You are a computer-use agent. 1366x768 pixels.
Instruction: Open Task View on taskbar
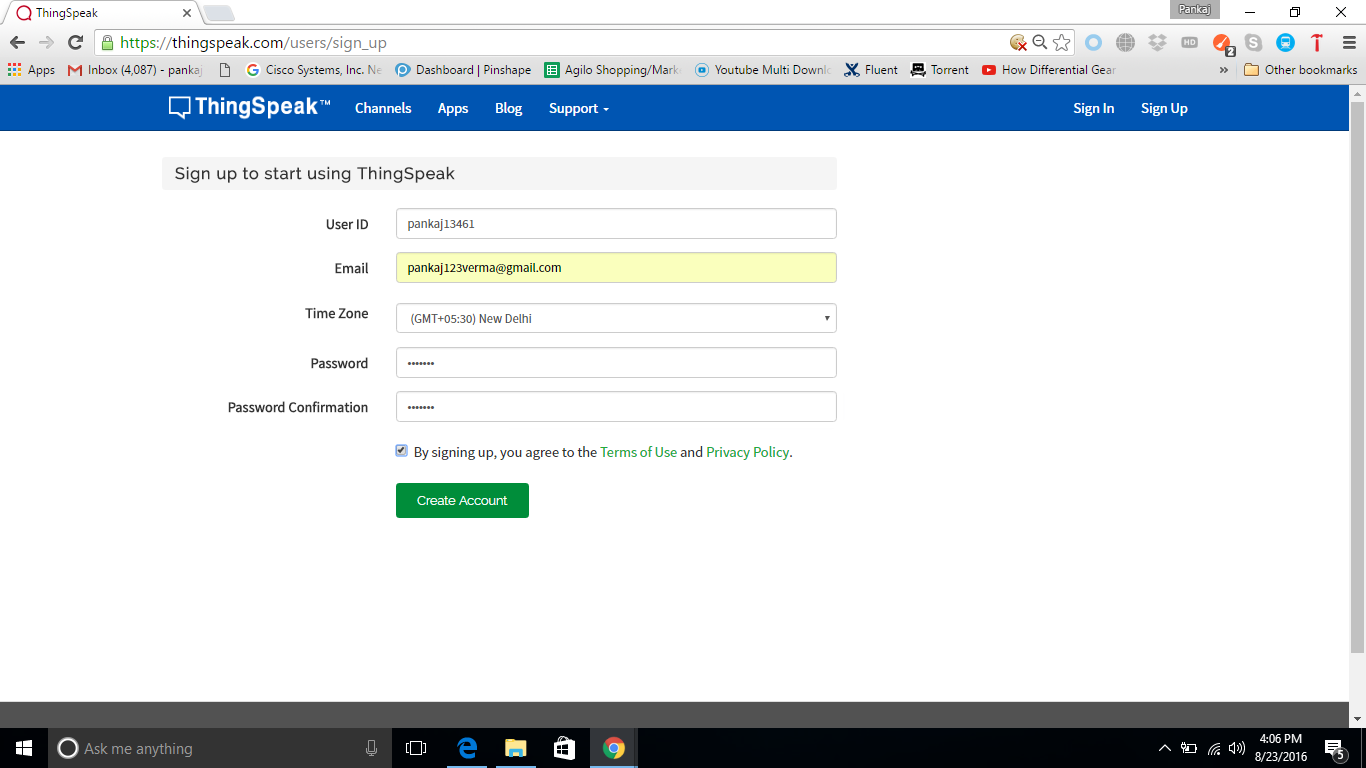click(x=416, y=748)
